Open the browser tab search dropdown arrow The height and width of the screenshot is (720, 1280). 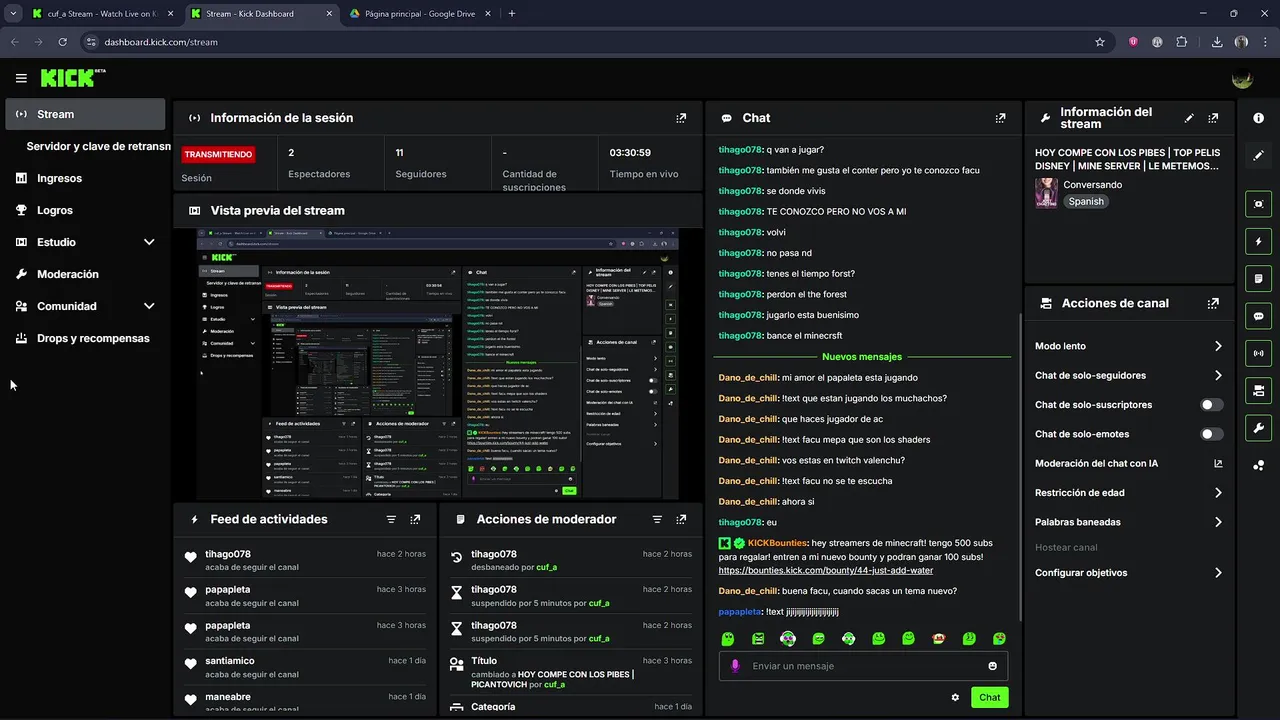tap(13, 14)
